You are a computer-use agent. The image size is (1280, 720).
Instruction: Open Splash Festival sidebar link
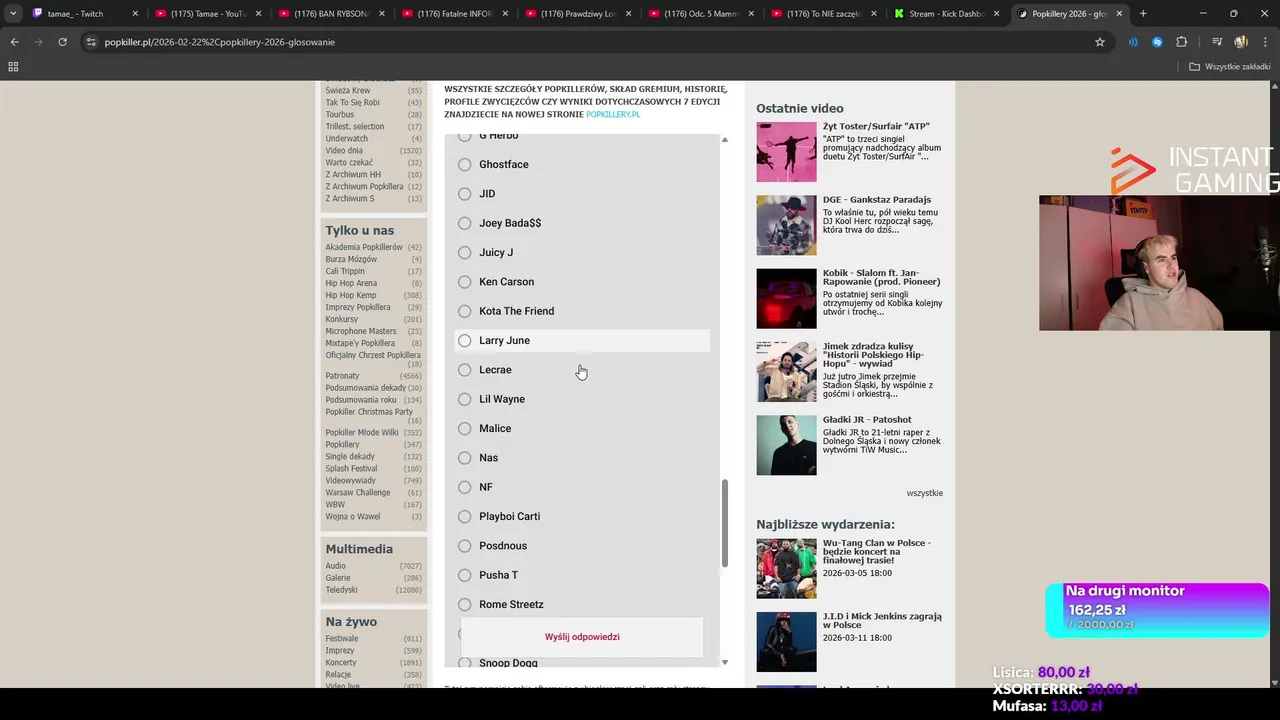pos(351,469)
